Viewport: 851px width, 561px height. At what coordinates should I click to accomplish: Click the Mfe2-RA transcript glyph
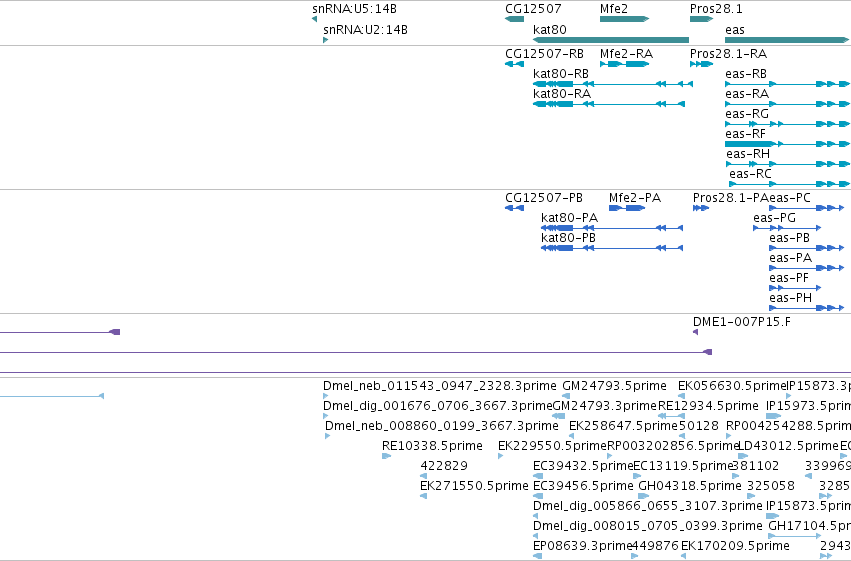pyautogui.click(x=624, y=64)
